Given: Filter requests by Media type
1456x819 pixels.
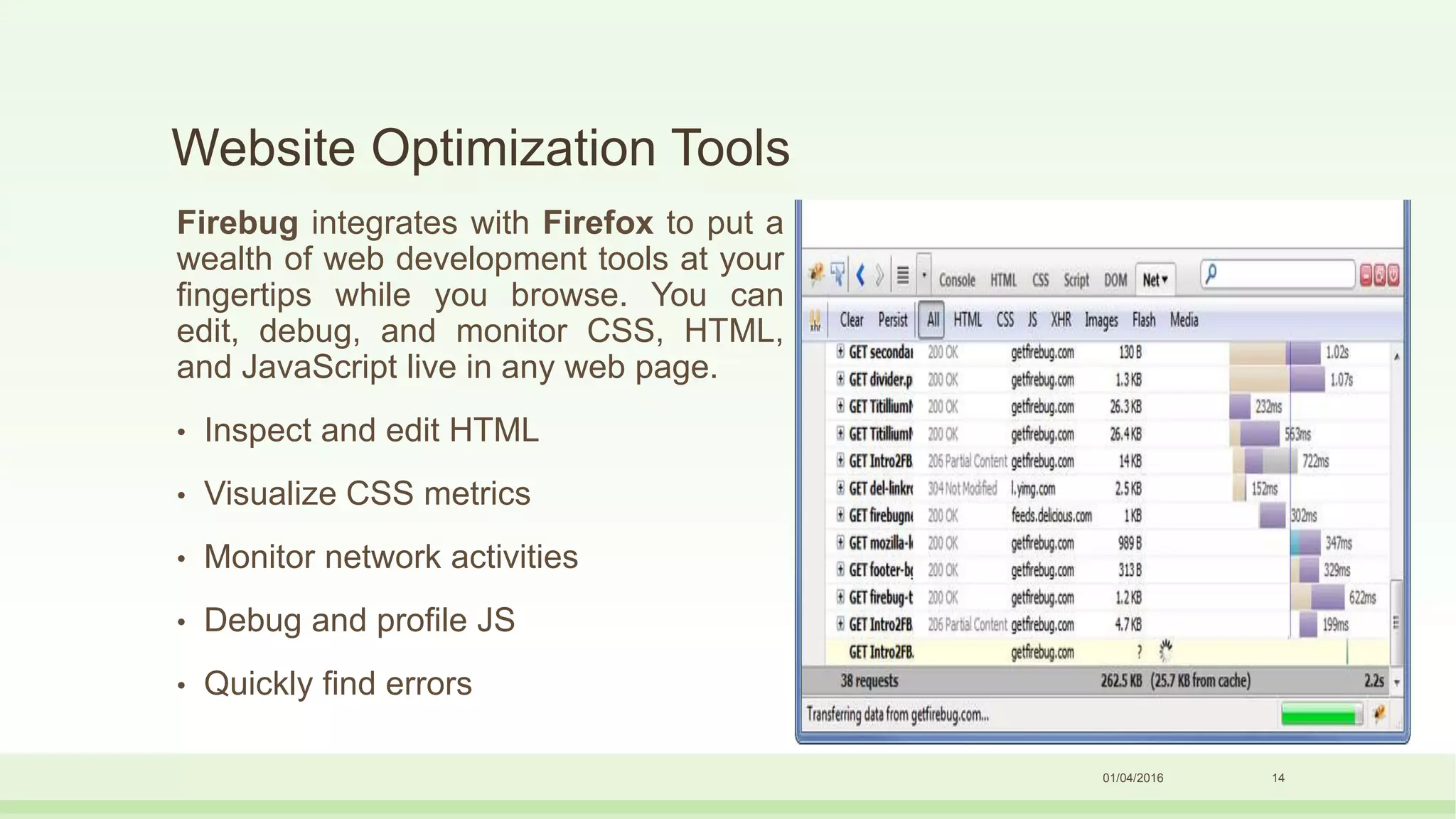Looking at the screenshot, I should click(x=1184, y=320).
